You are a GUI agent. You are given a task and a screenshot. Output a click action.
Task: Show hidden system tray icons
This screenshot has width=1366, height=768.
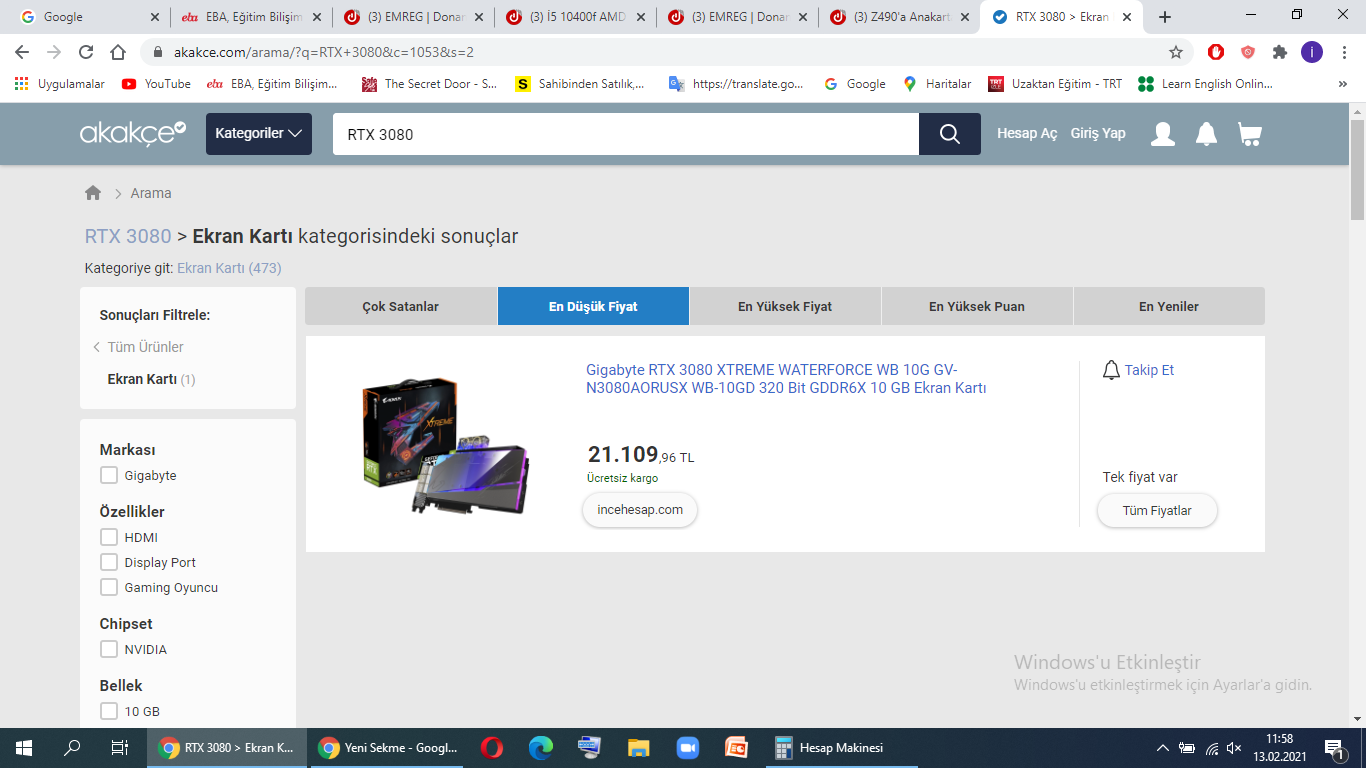[x=1162, y=748]
